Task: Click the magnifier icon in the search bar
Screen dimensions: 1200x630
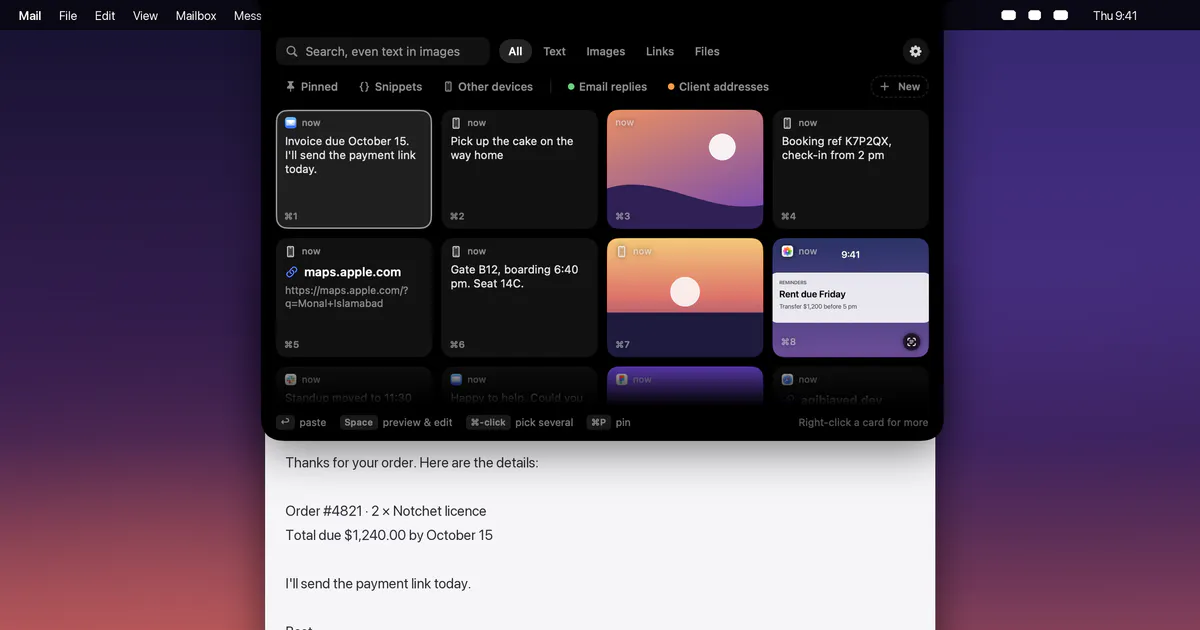Action: [x=292, y=51]
